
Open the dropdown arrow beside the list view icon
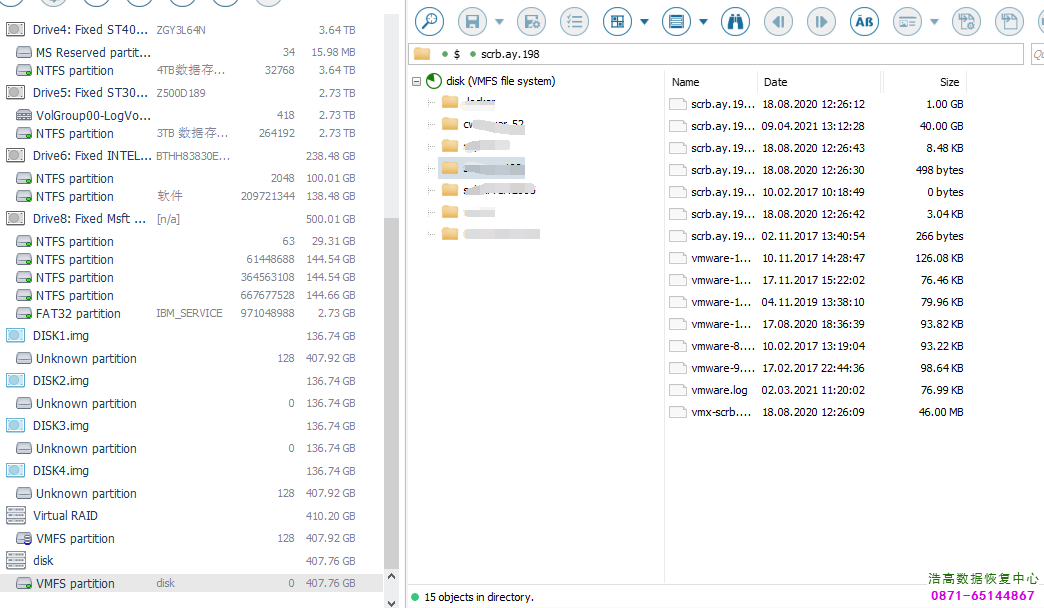pos(703,21)
